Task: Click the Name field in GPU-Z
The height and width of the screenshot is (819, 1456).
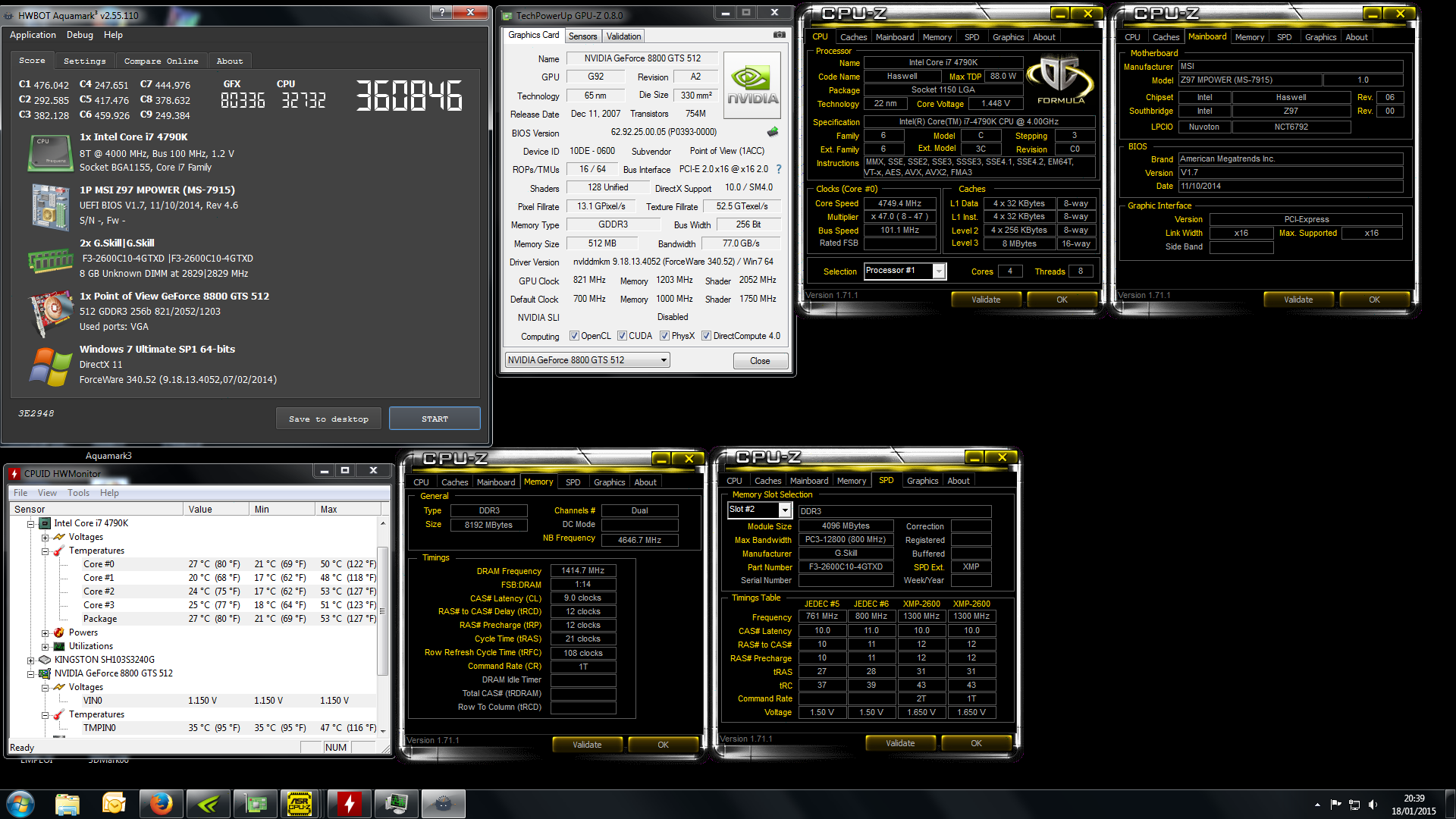Action: coord(642,58)
